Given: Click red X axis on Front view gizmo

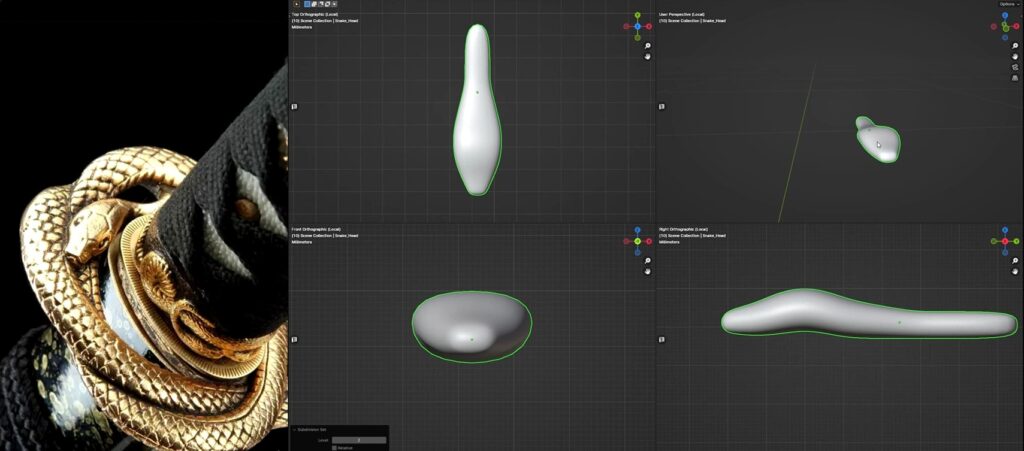Looking at the screenshot, I should tap(648, 241).
